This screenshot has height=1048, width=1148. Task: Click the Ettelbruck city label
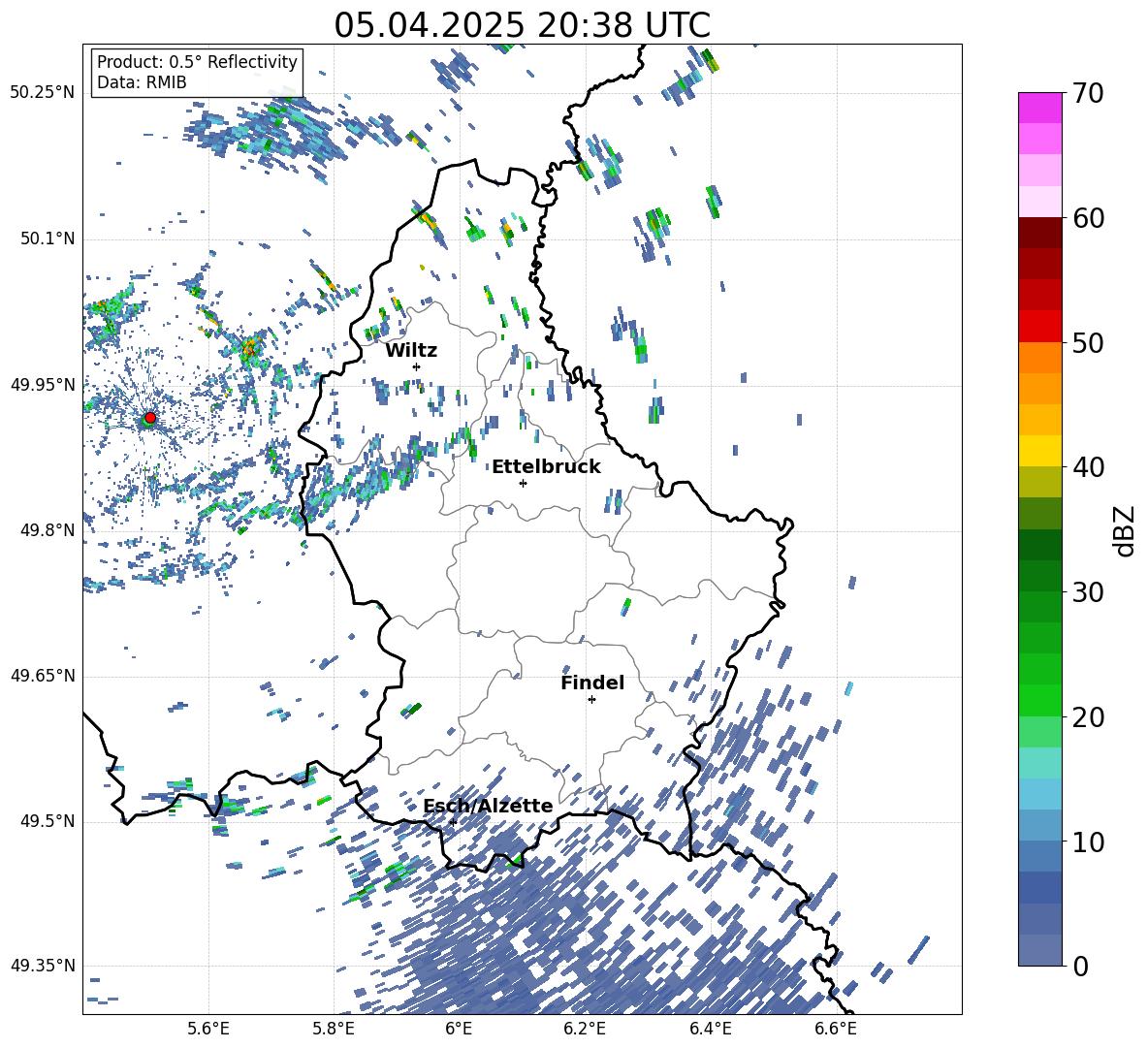click(x=546, y=467)
